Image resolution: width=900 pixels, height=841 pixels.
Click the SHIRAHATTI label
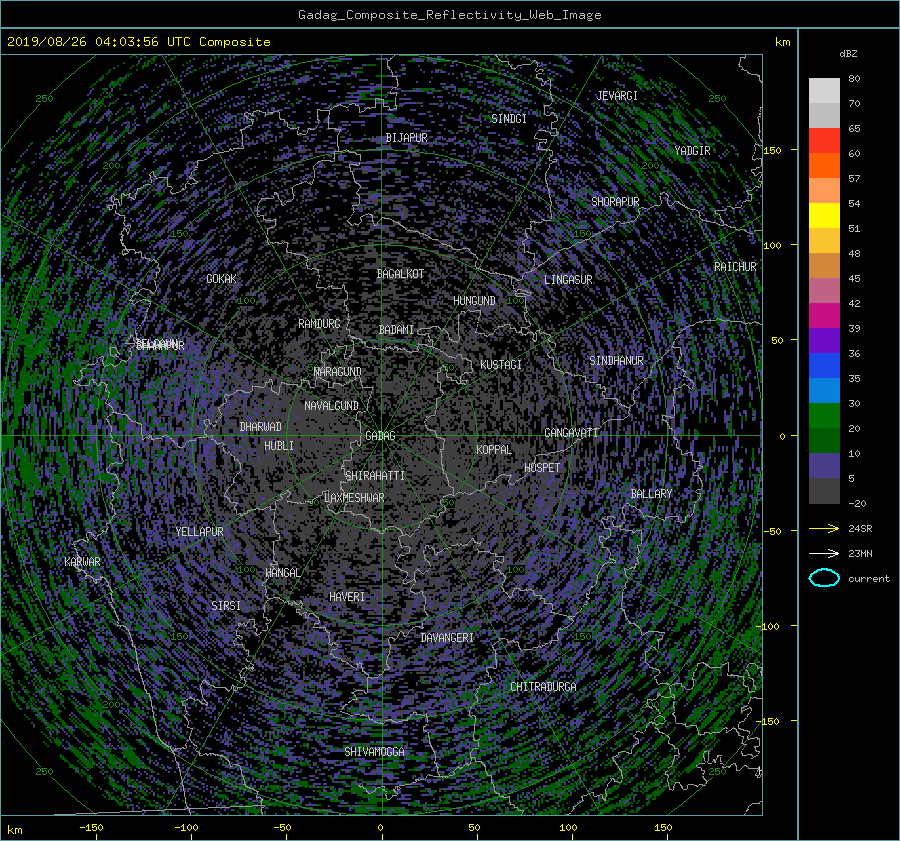(375, 475)
